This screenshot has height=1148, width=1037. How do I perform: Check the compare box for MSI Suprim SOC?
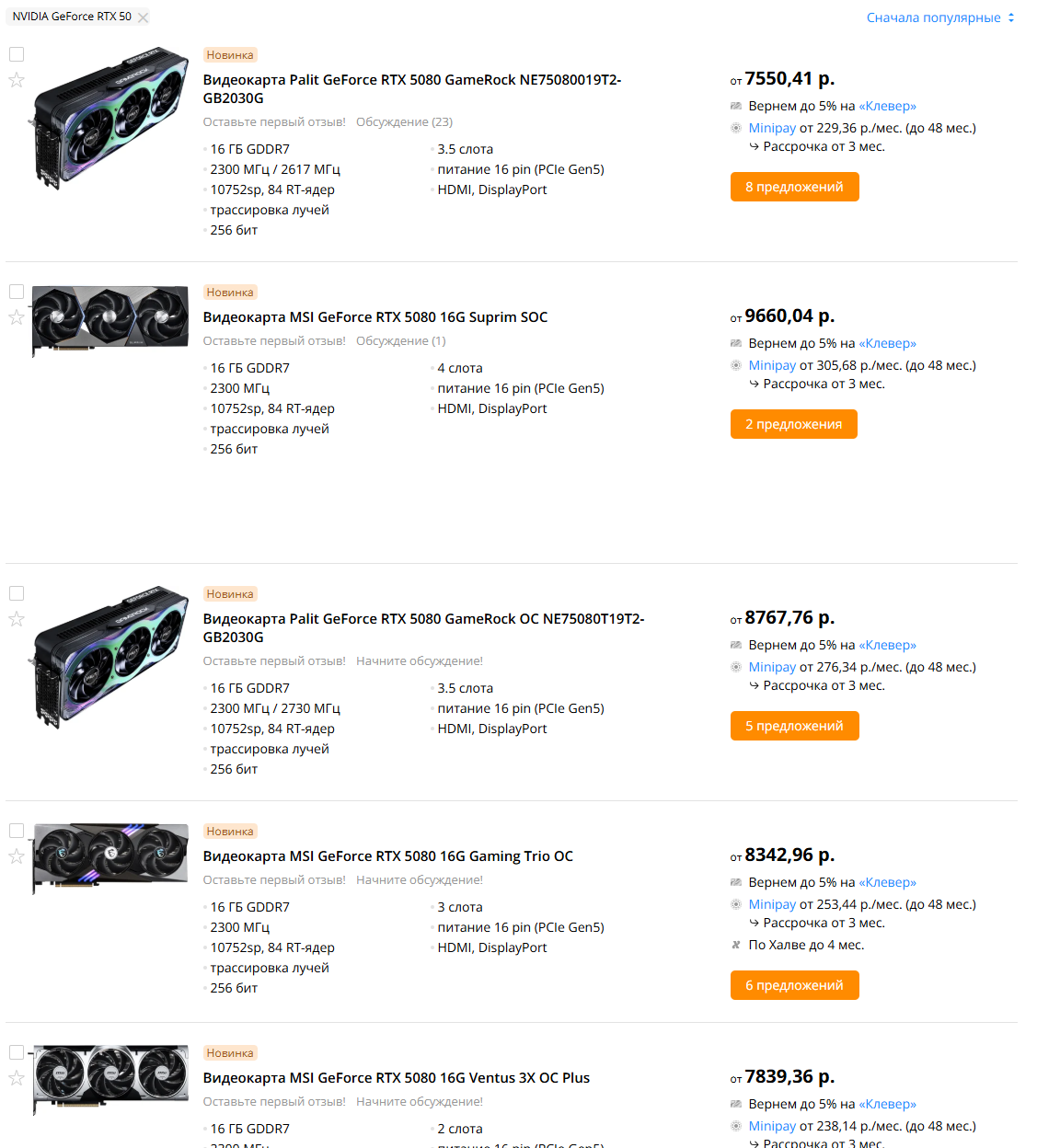point(17,293)
